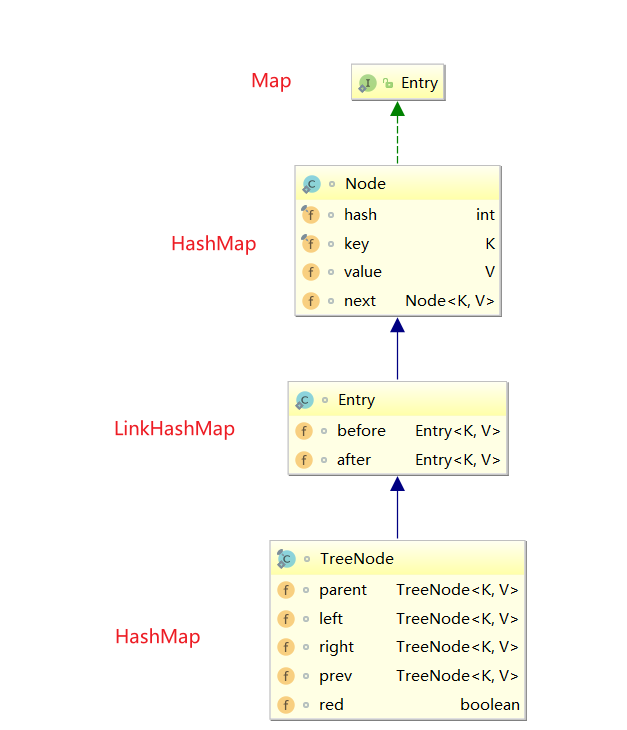627x730 pixels.
Task: Select the prev field in TreeNode
Action: click(397, 676)
